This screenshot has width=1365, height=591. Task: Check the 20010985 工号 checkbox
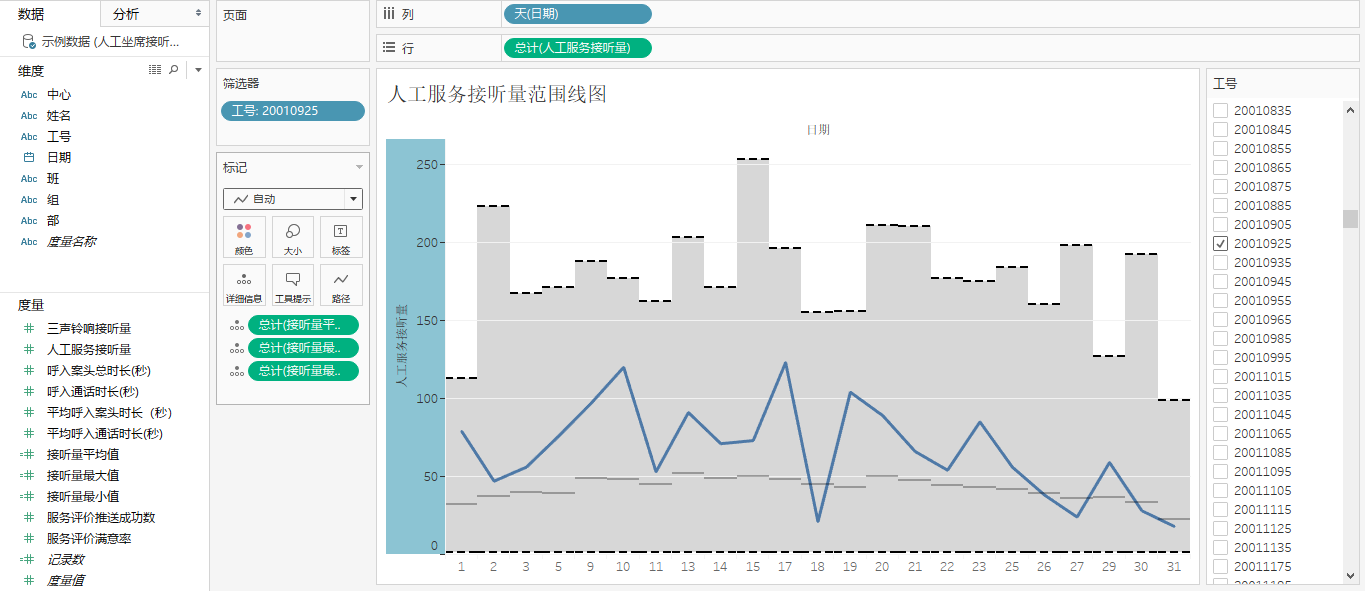[x=1220, y=339]
